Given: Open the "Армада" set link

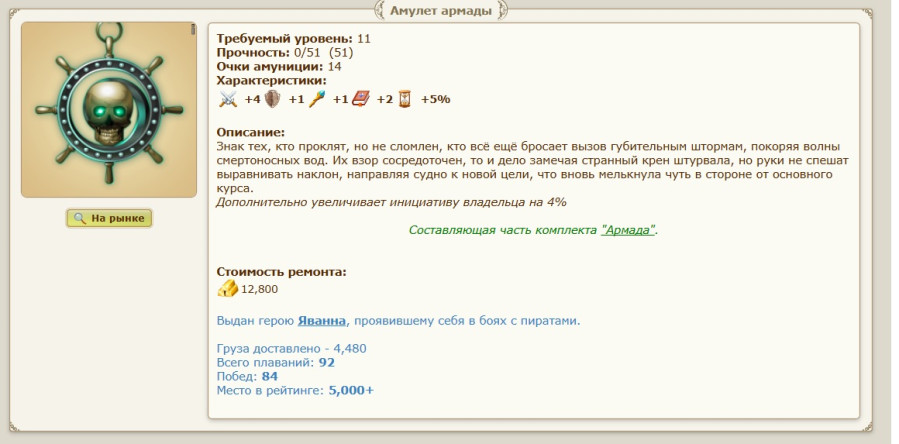Looking at the screenshot, I should 627,230.
